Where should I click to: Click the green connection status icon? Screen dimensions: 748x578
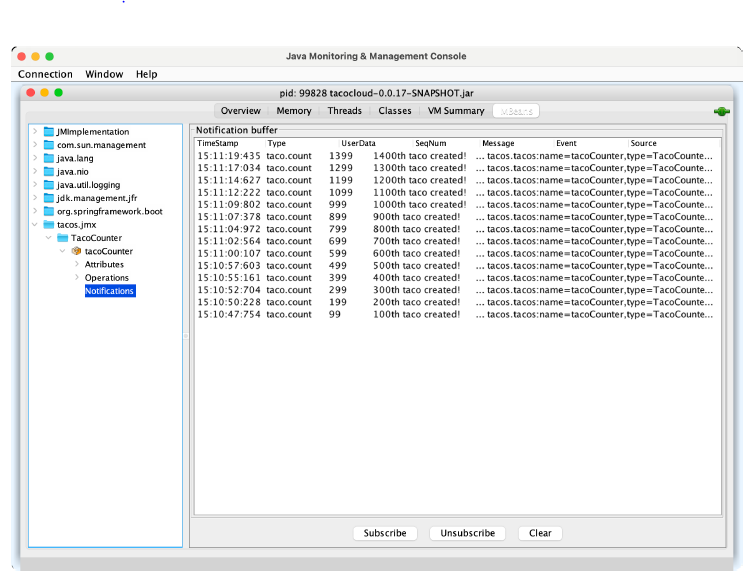[721, 111]
